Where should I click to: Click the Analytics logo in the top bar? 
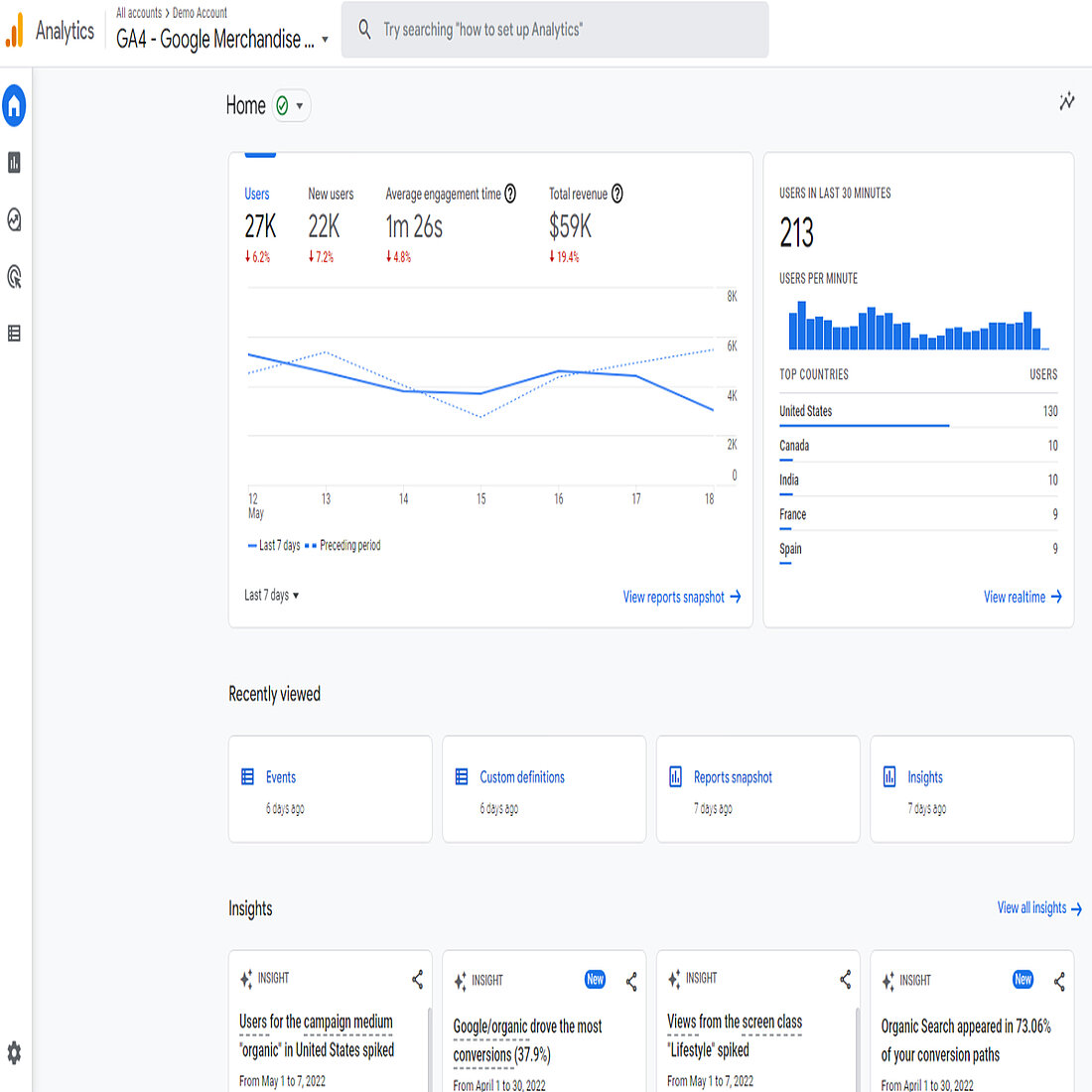[x=49, y=30]
